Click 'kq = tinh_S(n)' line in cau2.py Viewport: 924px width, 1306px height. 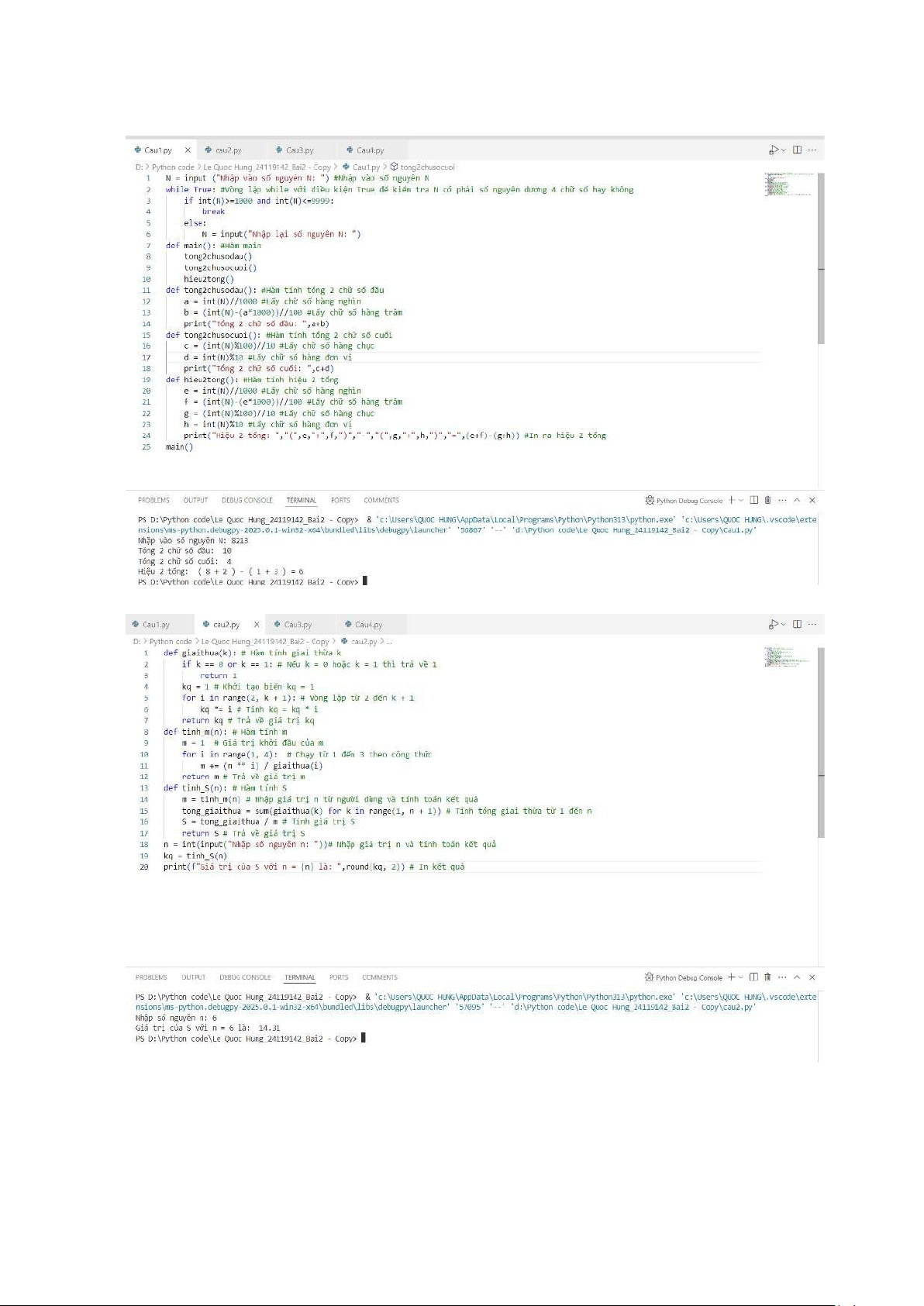pyautogui.click(x=195, y=856)
